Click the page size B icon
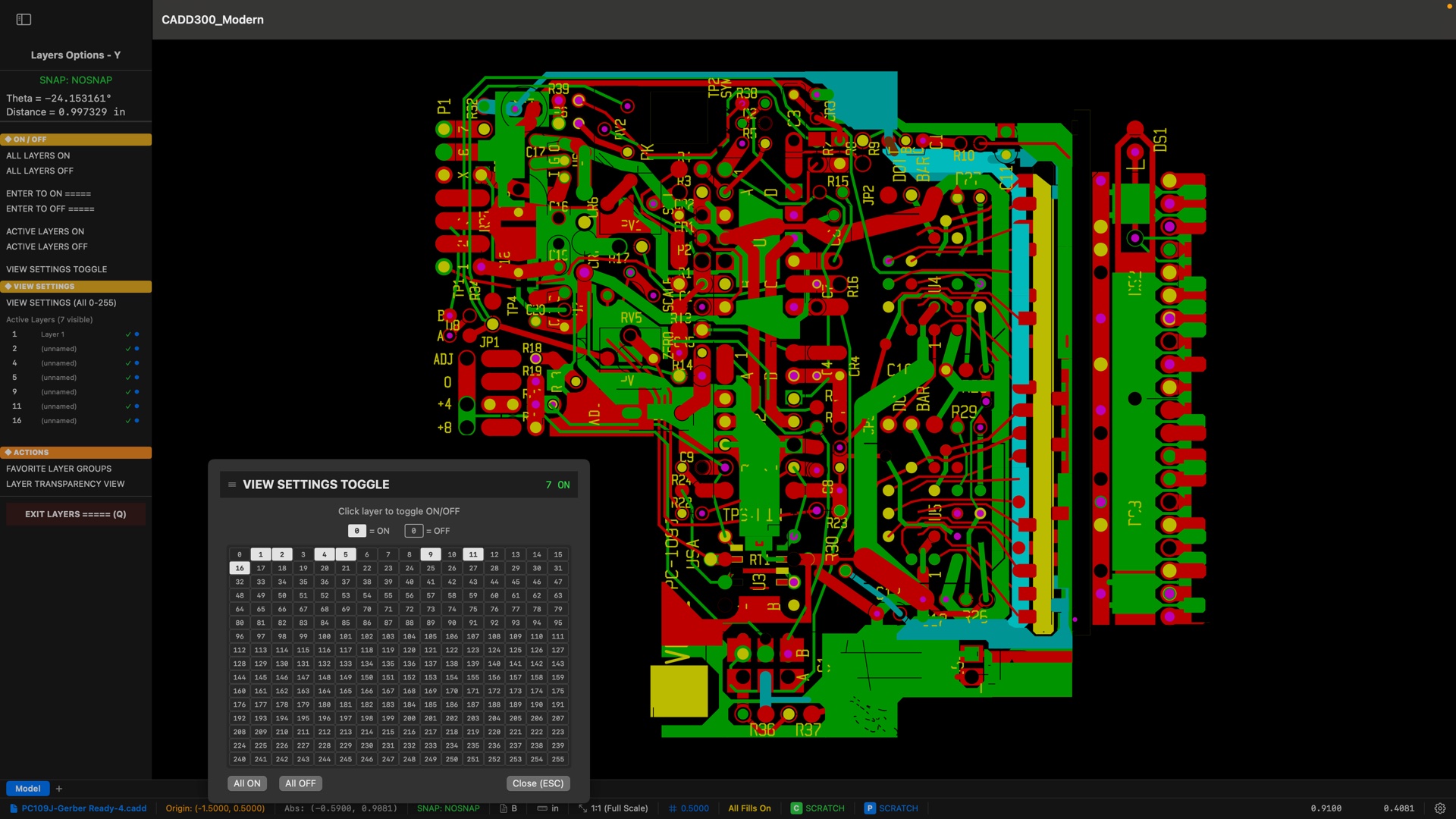 point(504,808)
